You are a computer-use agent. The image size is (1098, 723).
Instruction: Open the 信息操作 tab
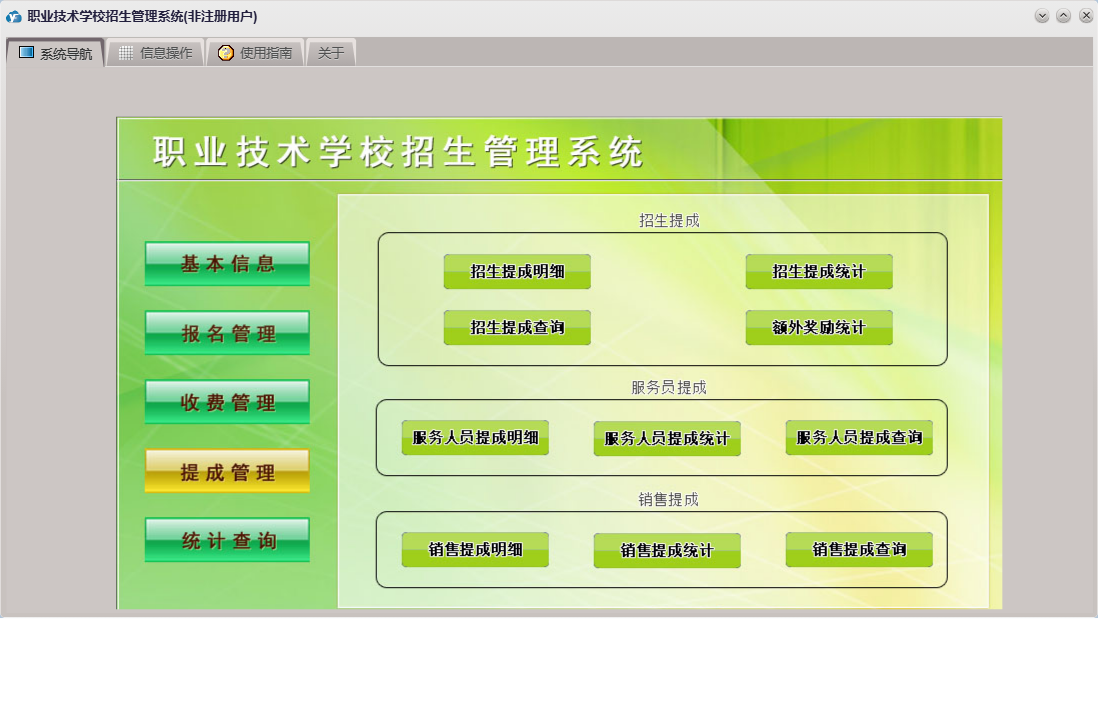[155, 53]
